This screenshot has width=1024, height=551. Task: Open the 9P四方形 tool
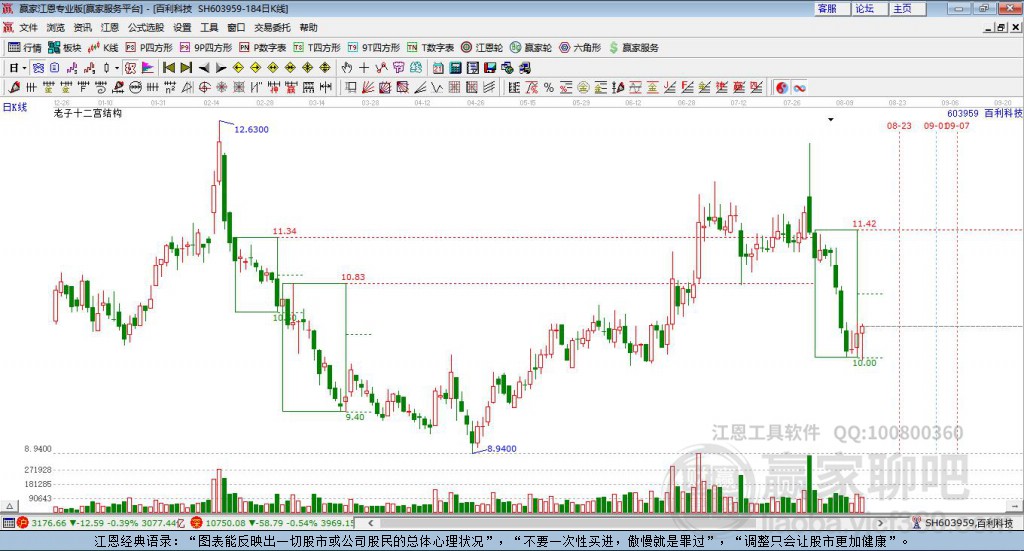click(x=206, y=48)
